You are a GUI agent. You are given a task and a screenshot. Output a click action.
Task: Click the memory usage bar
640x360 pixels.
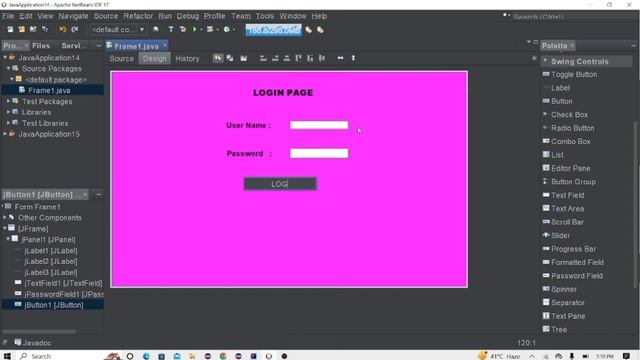click(273, 30)
